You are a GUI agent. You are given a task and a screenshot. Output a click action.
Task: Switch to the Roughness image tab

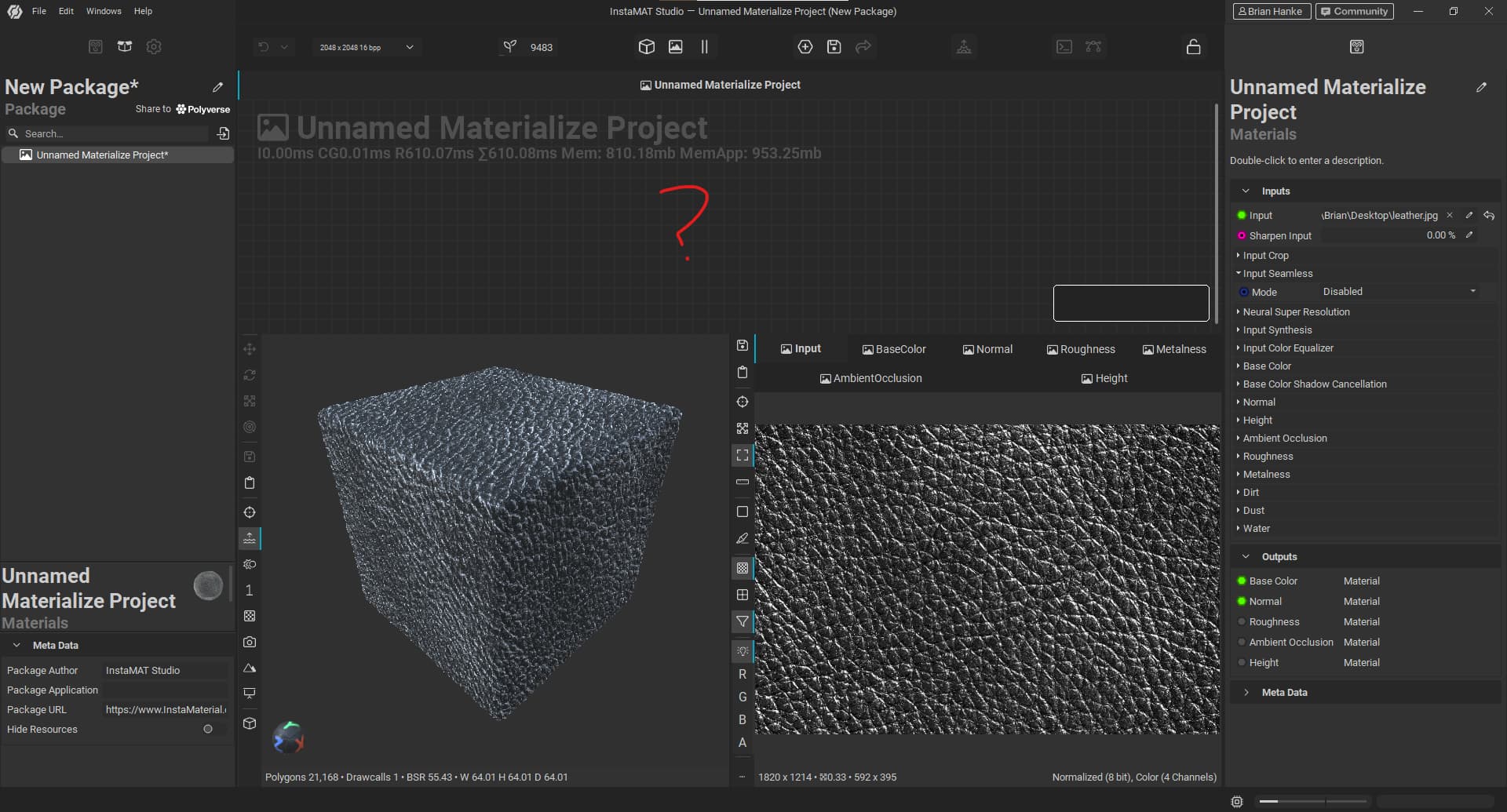click(x=1080, y=349)
